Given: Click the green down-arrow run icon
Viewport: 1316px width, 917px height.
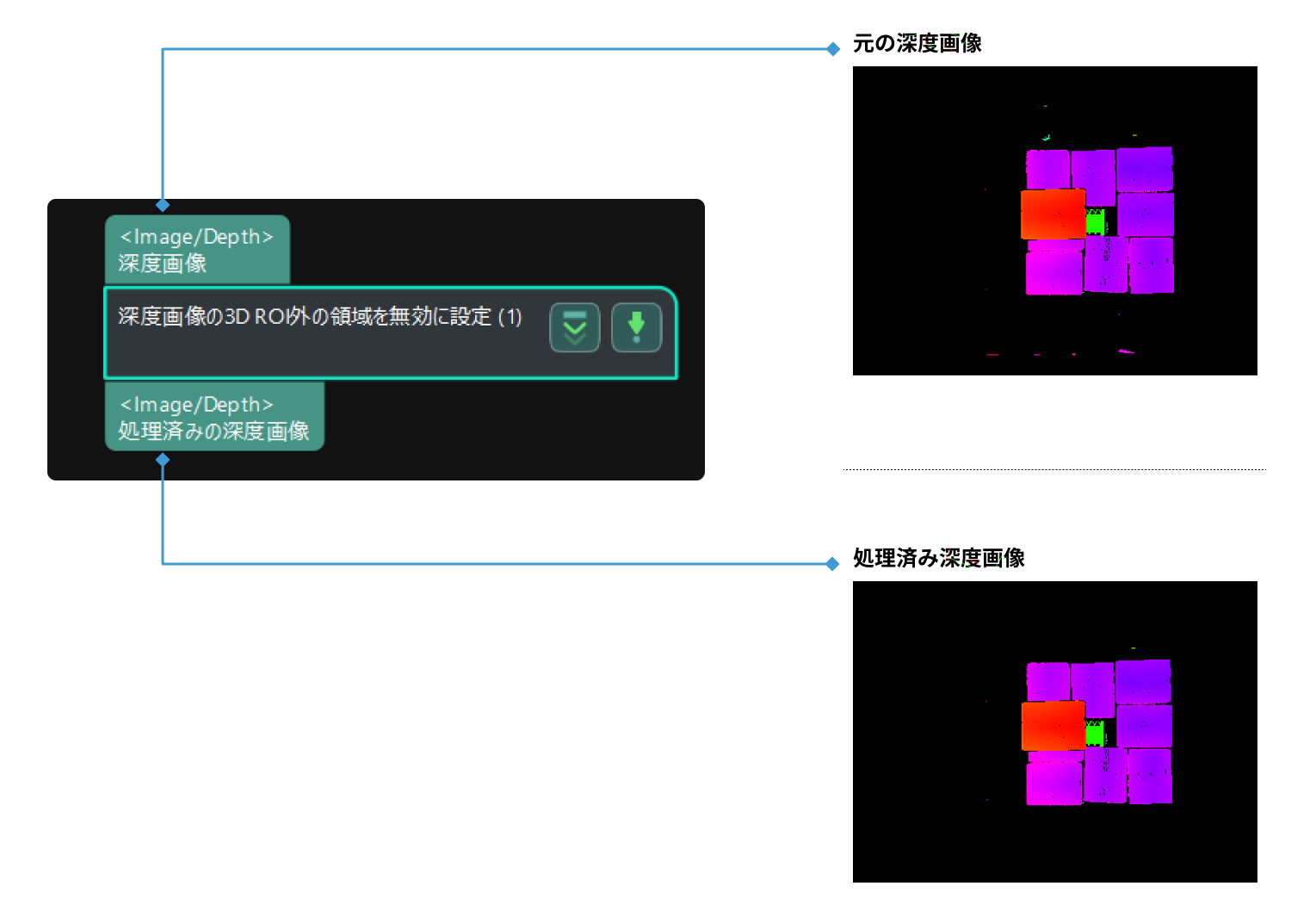Looking at the screenshot, I should pos(637,327).
